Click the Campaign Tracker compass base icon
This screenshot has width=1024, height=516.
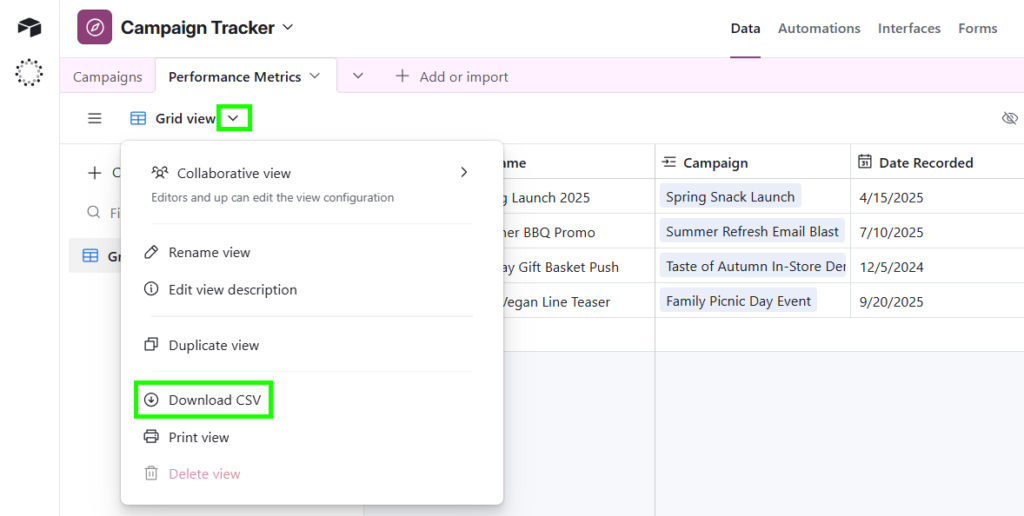pos(95,28)
